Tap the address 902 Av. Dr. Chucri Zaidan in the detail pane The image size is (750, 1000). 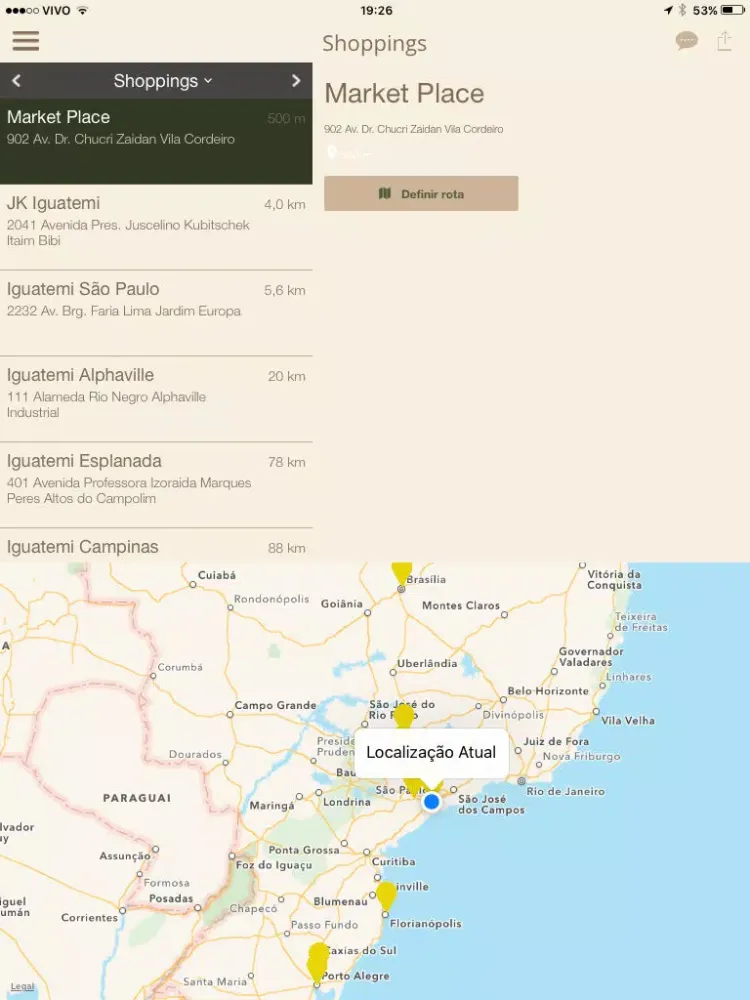pos(413,129)
